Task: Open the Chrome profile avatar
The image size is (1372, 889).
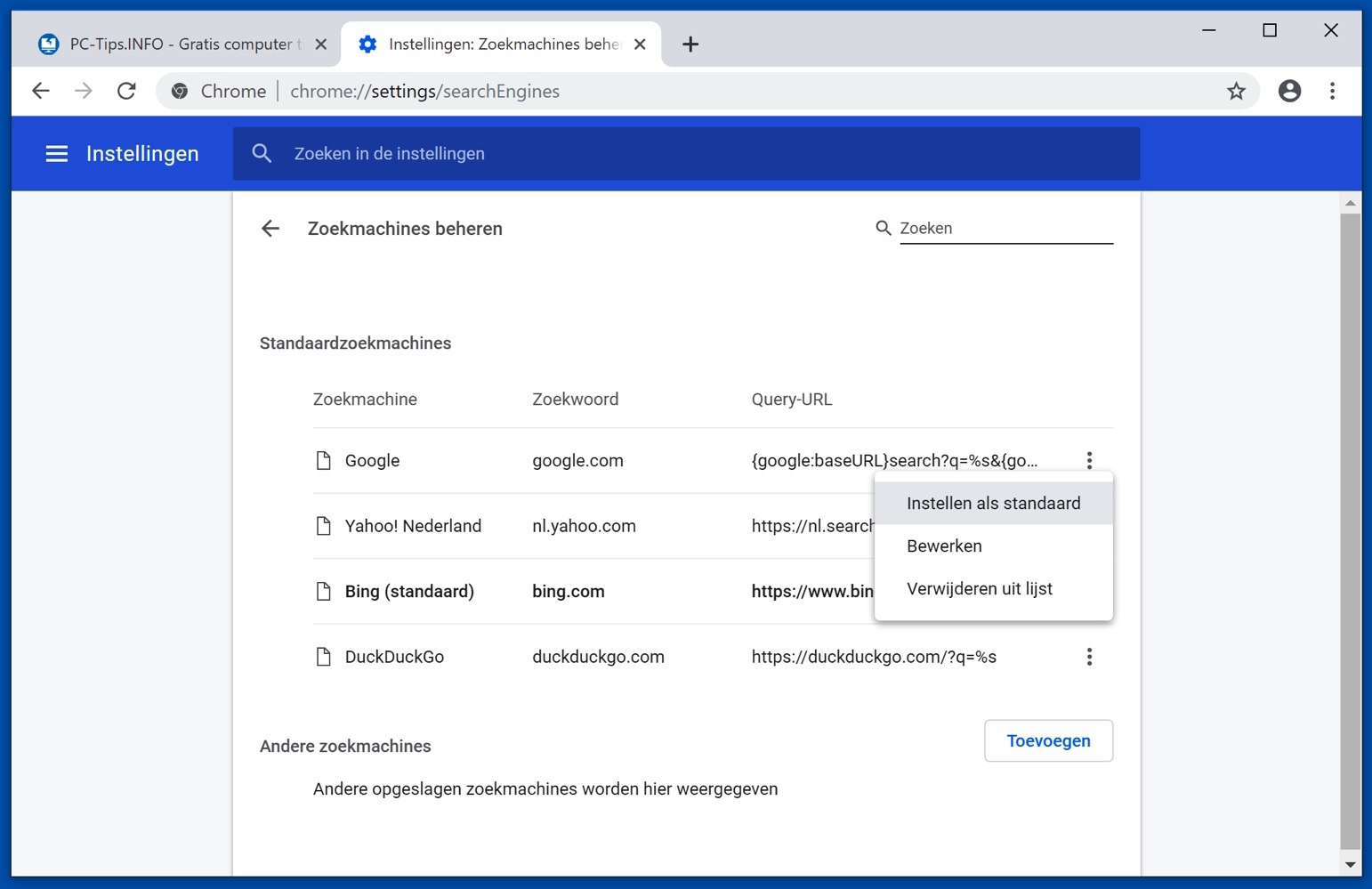Action: click(1289, 91)
